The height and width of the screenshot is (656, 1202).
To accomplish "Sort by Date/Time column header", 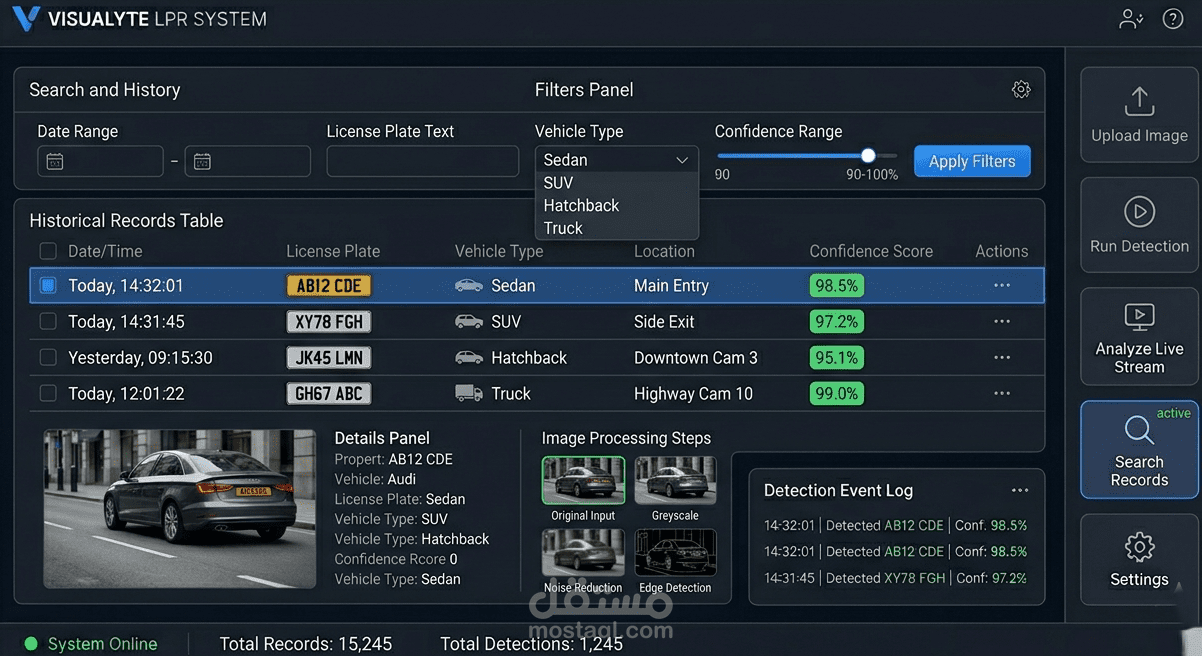I will pyautogui.click(x=105, y=251).
